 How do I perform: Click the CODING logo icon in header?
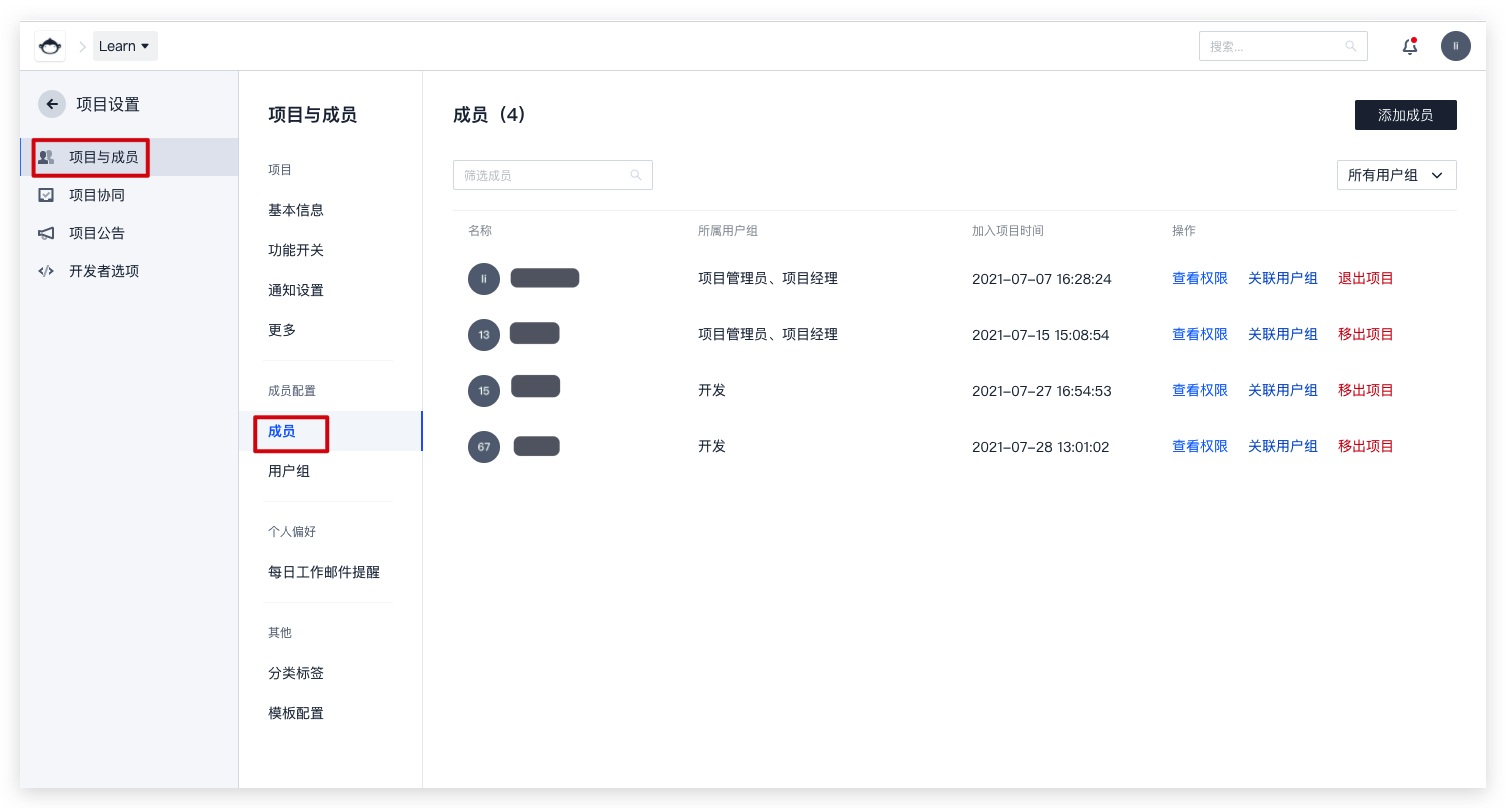[x=50, y=46]
